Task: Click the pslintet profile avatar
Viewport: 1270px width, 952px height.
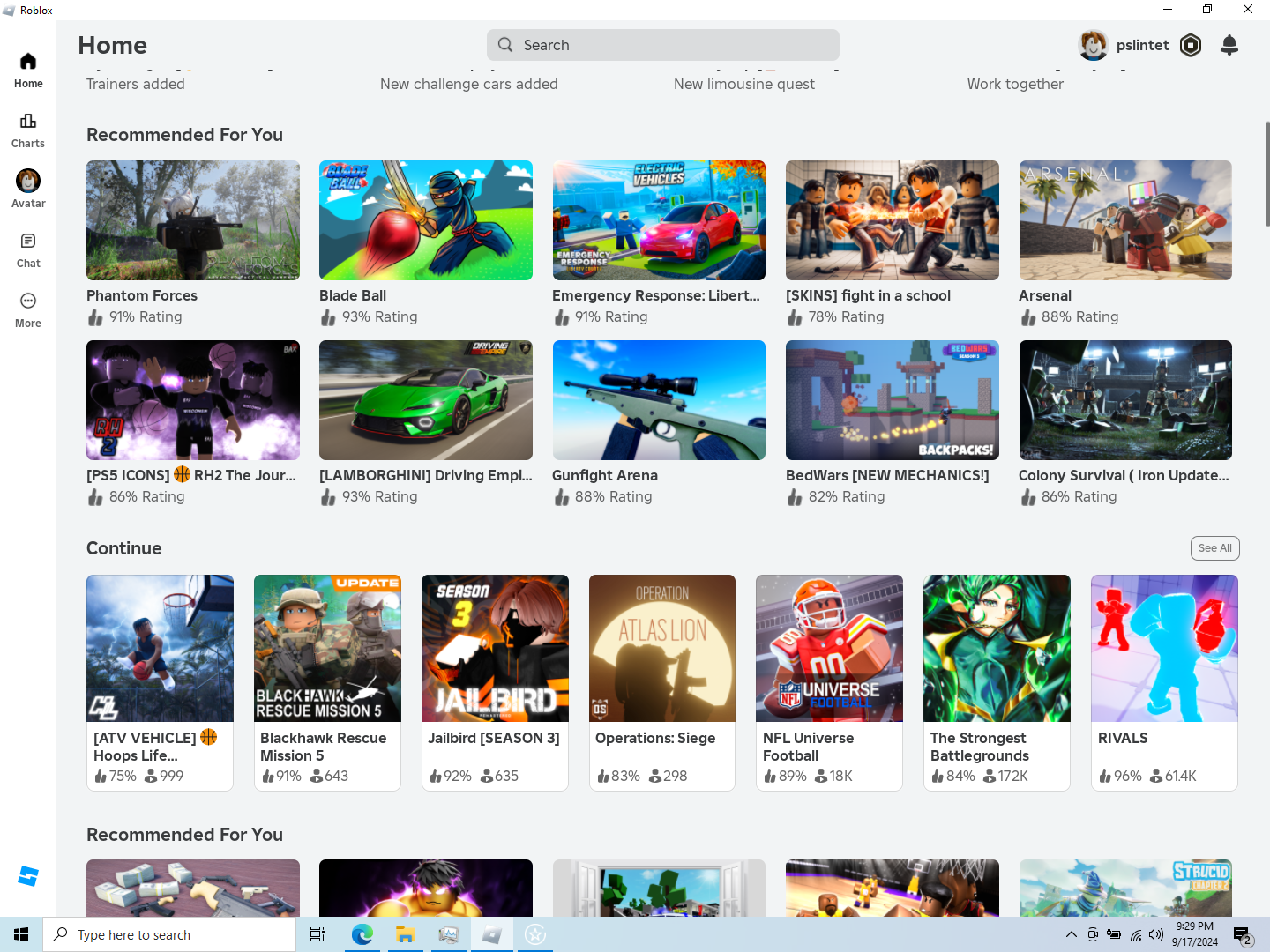Action: point(1094,45)
